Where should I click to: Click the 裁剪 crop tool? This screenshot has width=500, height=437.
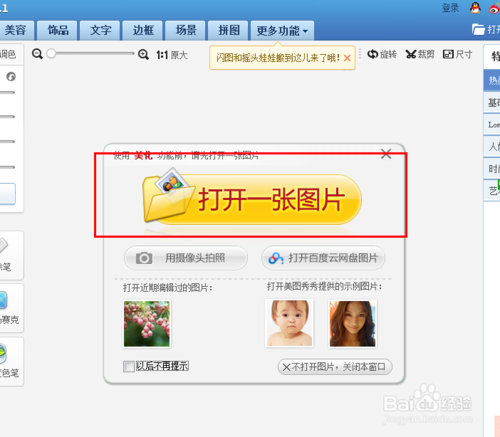pyautogui.click(x=420, y=54)
